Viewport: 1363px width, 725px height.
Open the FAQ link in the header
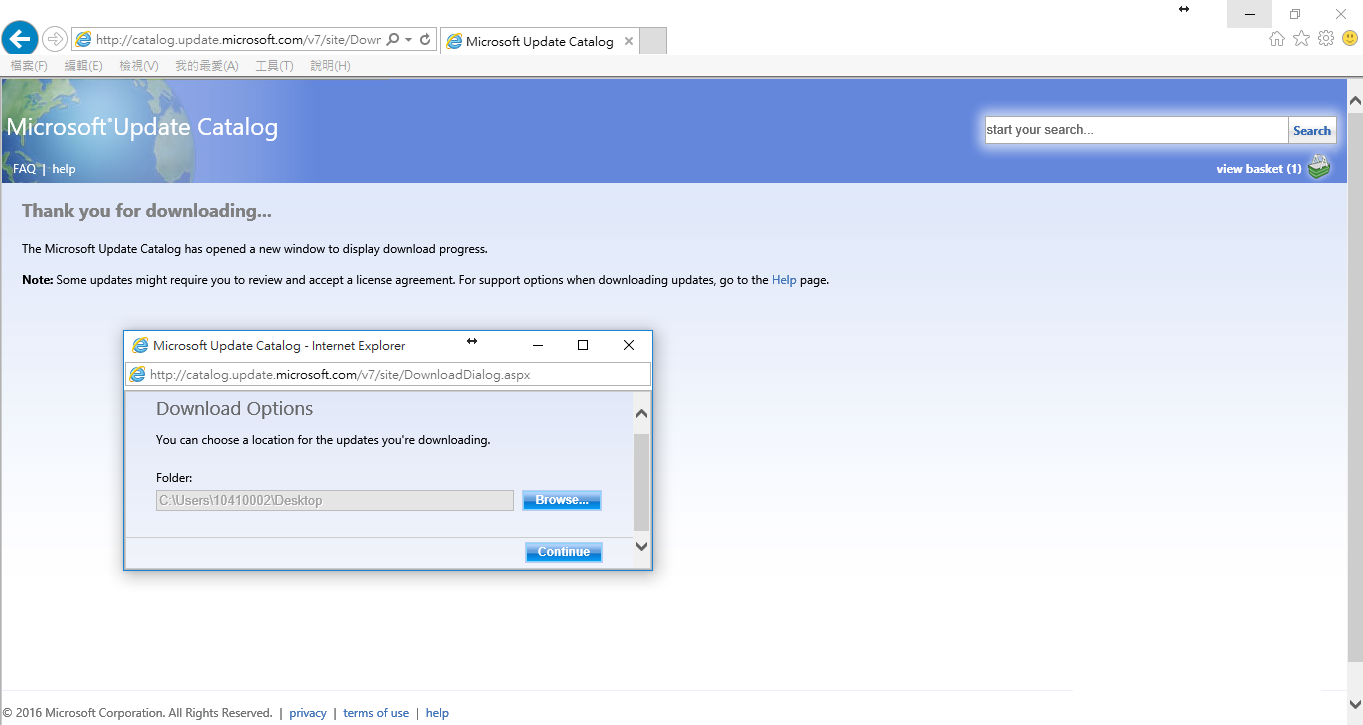(x=24, y=169)
